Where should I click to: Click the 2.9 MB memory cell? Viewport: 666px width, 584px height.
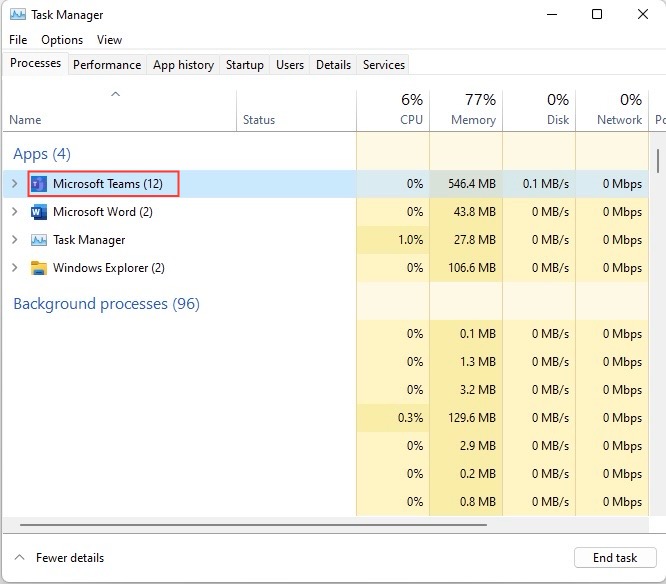tap(466, 446)
